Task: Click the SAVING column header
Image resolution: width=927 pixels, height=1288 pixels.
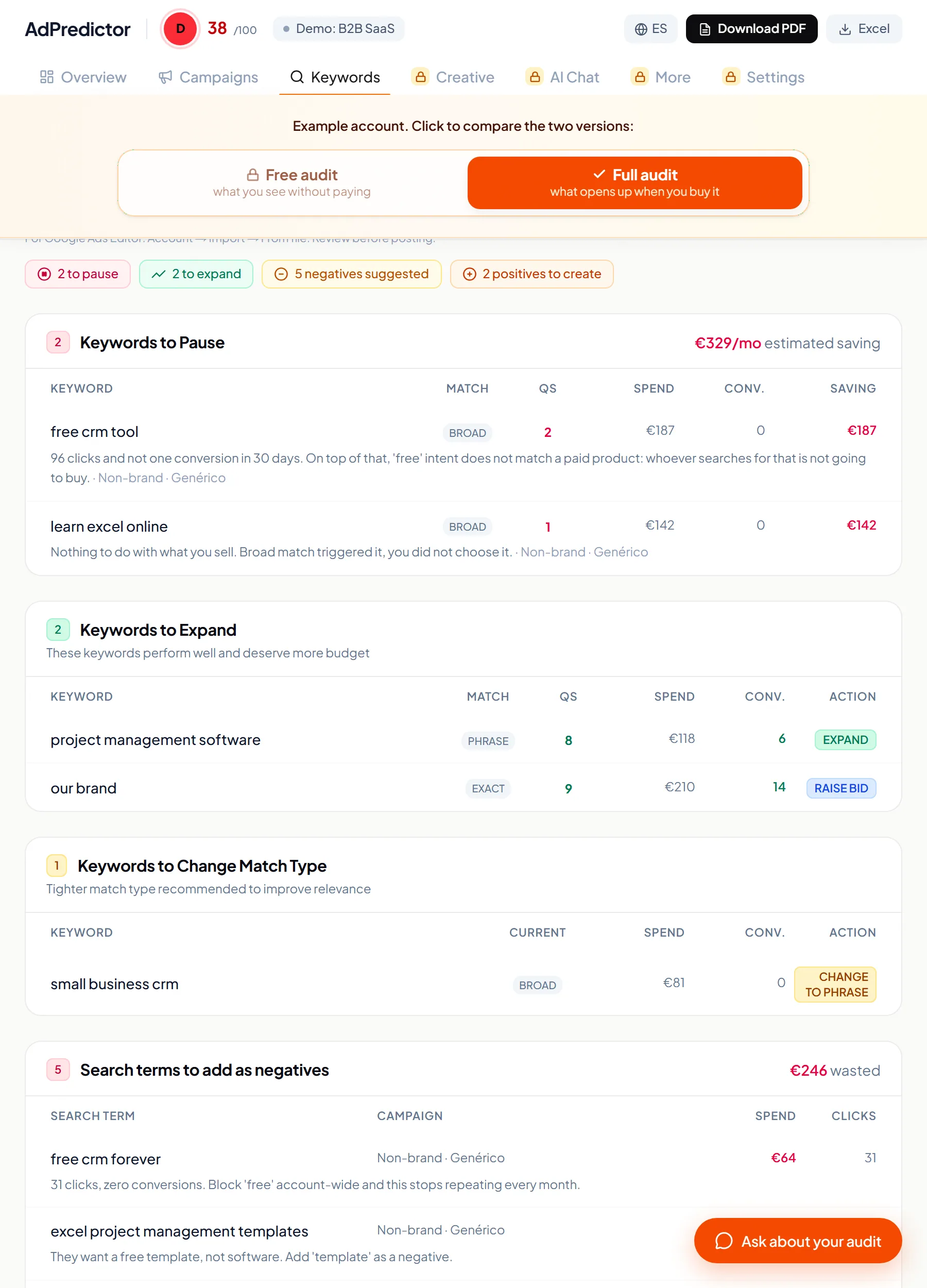Action: [x=853, y=388]
